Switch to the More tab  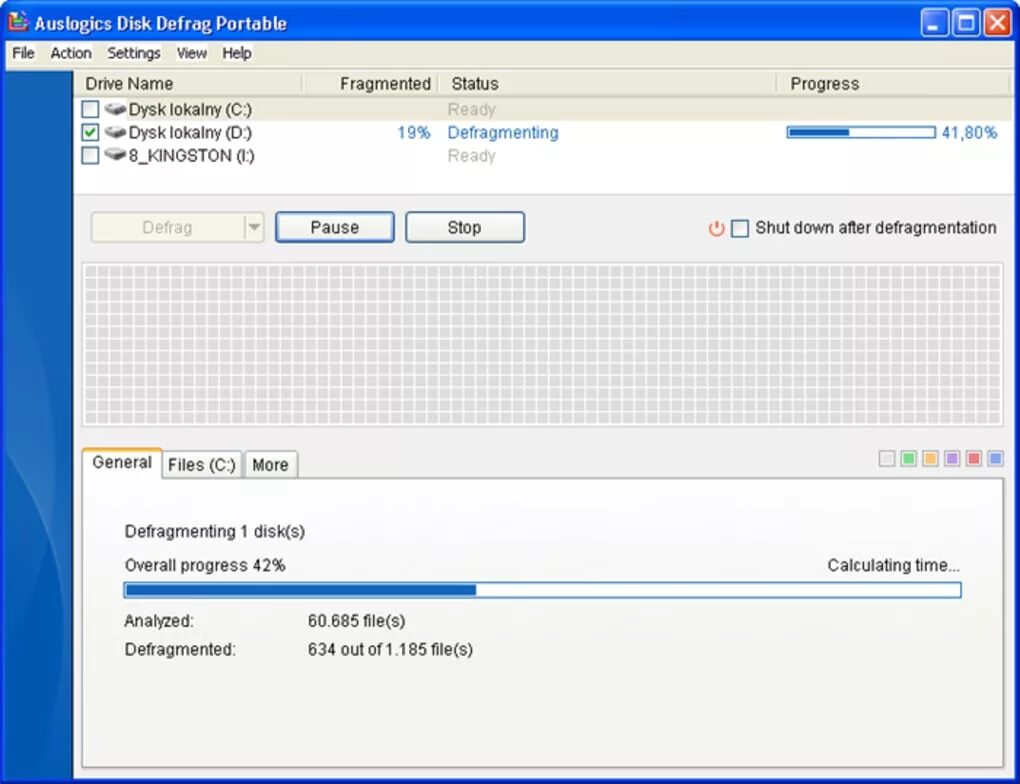[271, 465]
